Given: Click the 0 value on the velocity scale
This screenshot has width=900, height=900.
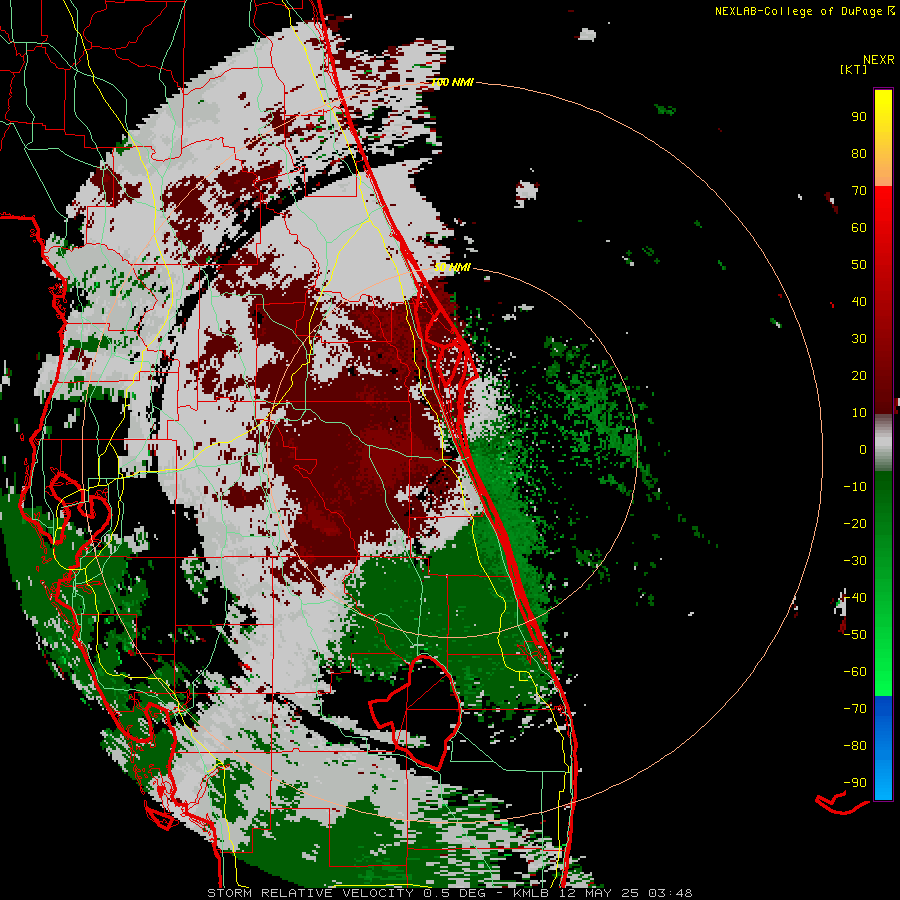Looking at the screenshot, I should pyautogui.click(x=863, y=449).
